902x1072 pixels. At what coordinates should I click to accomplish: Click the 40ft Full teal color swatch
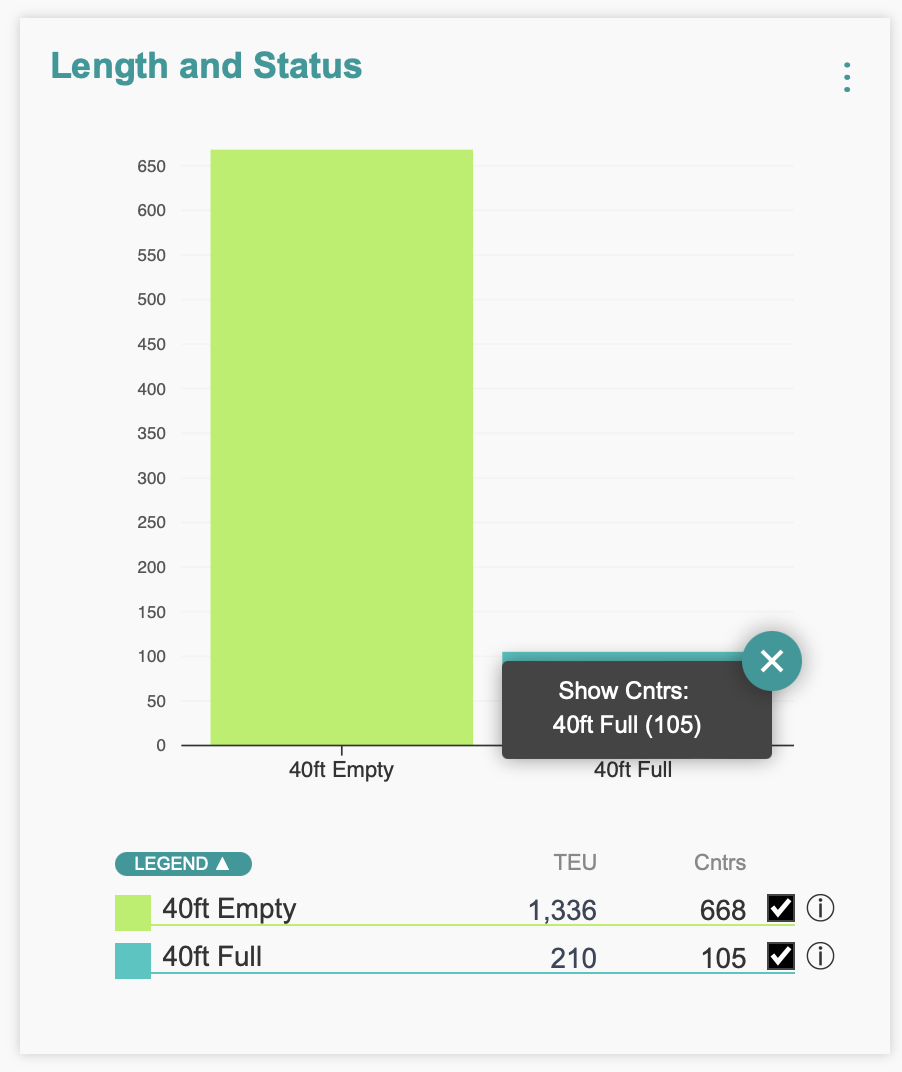coord(133,961)
